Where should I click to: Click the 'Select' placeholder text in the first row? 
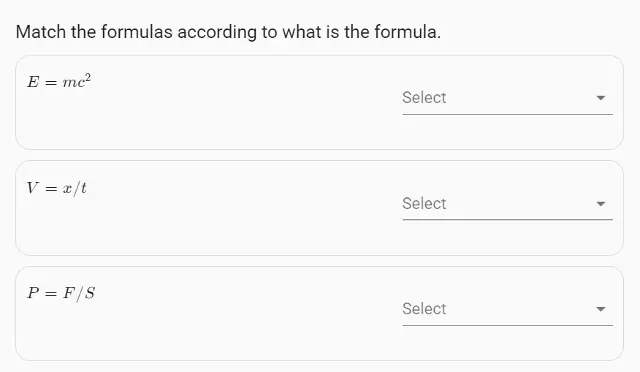click(424, 98)
